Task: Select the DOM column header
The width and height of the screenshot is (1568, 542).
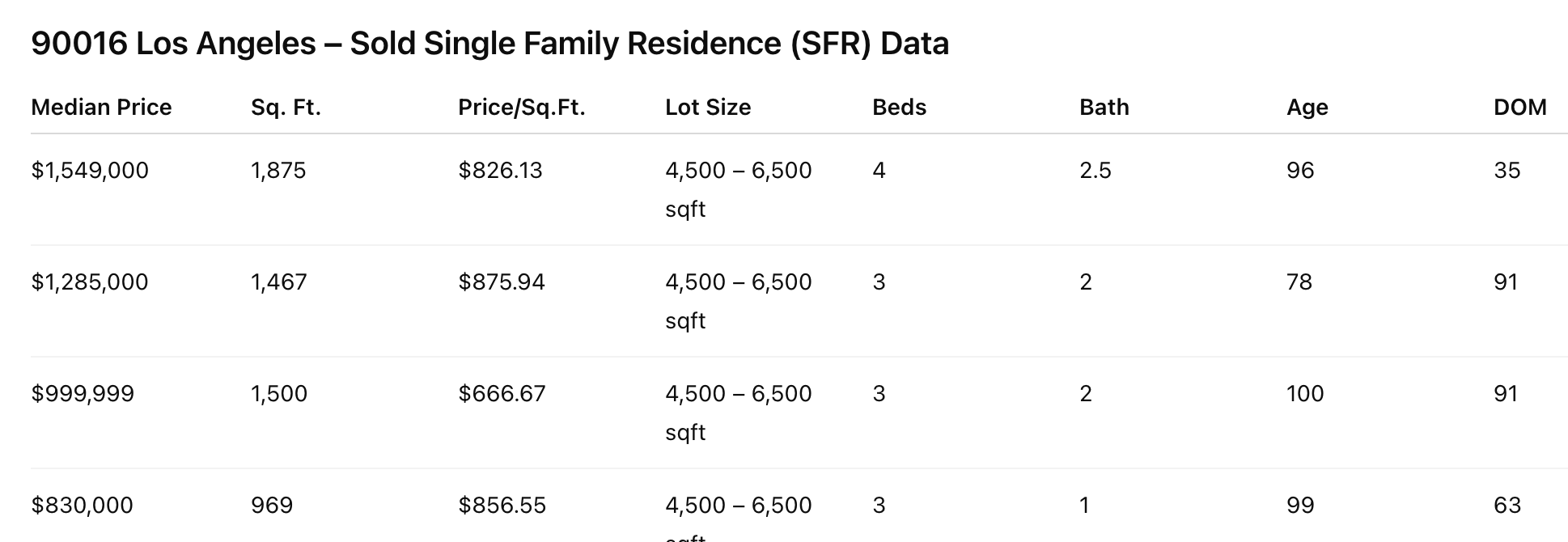Action: pos(1520,108)
